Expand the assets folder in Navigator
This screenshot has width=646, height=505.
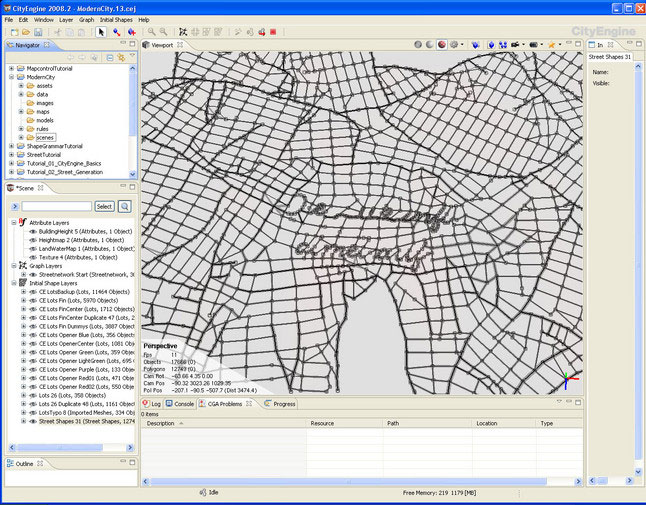[21, 85]
